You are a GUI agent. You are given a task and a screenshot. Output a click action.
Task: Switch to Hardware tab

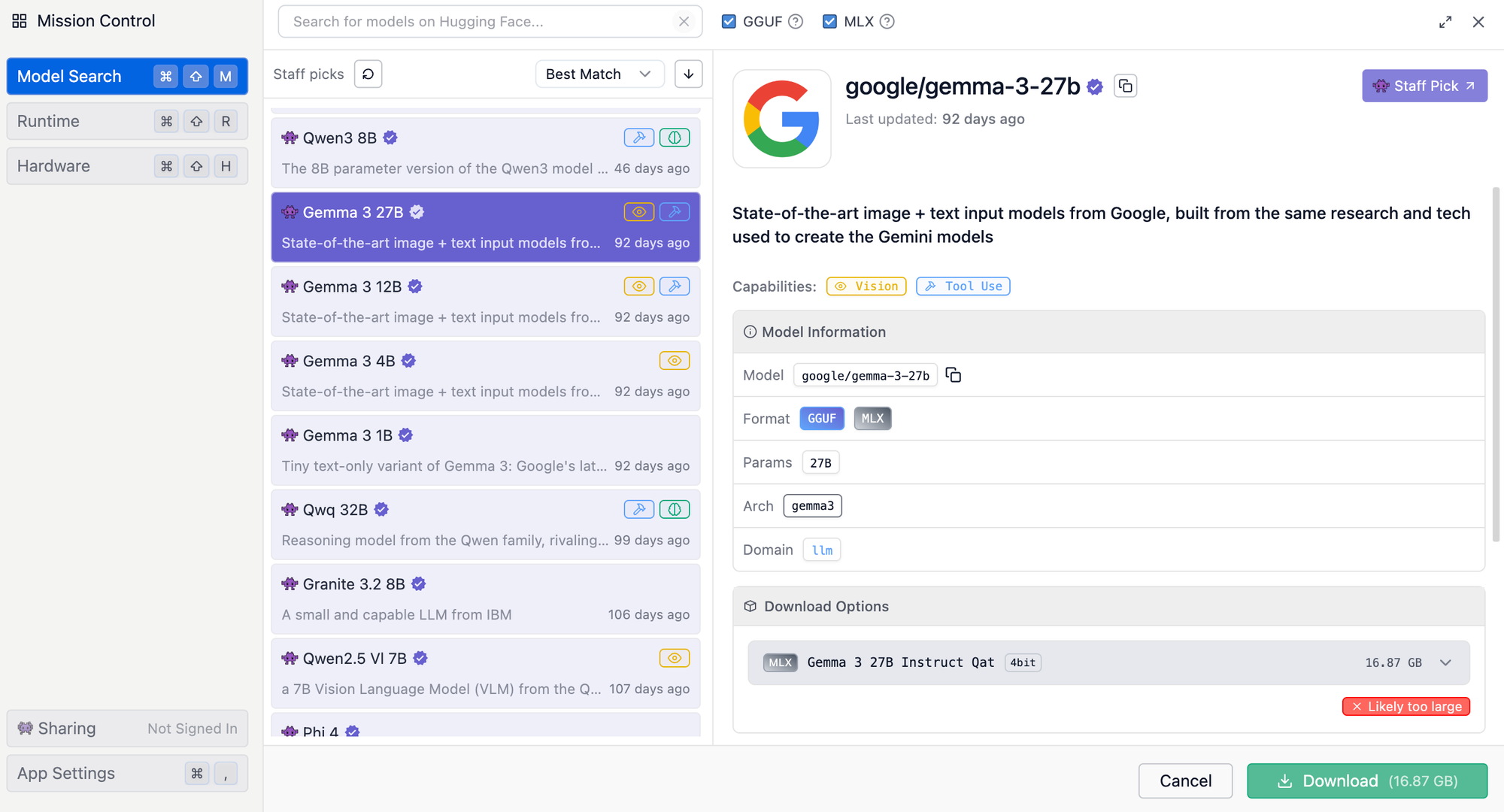127,166
